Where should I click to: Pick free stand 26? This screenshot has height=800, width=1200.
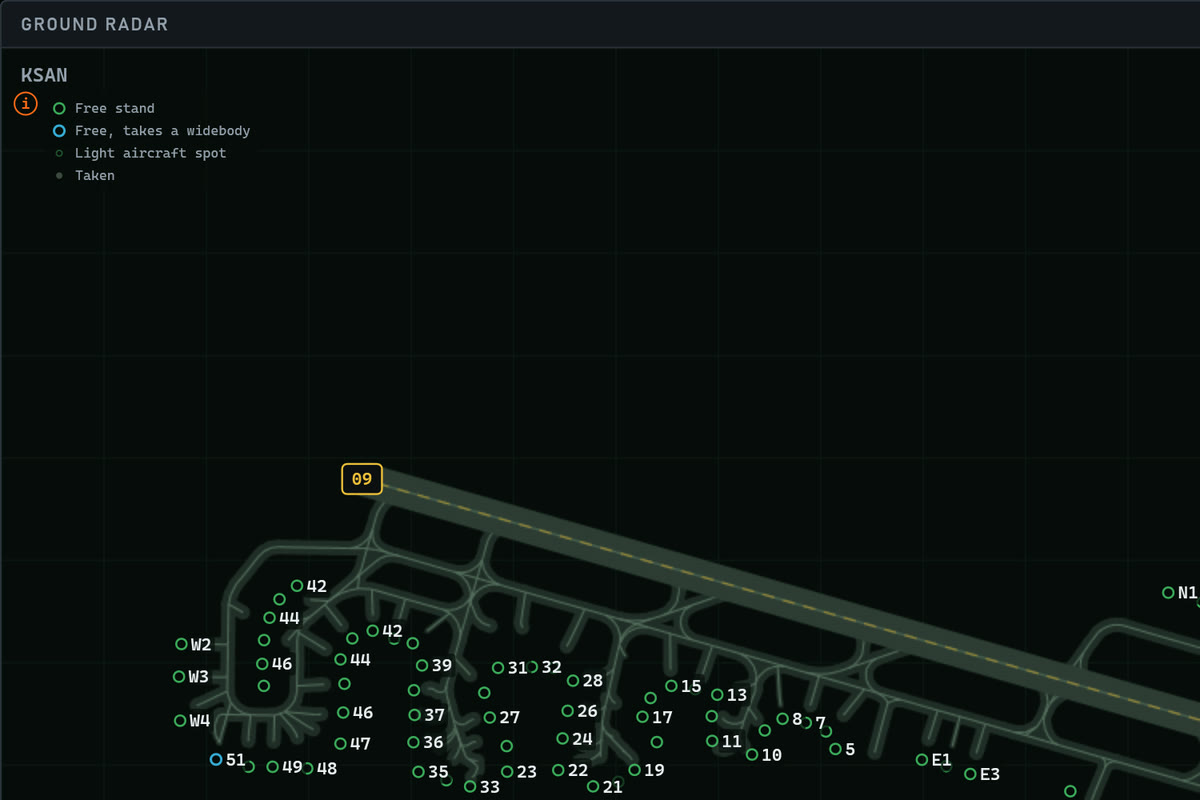(x=568, y=711)
